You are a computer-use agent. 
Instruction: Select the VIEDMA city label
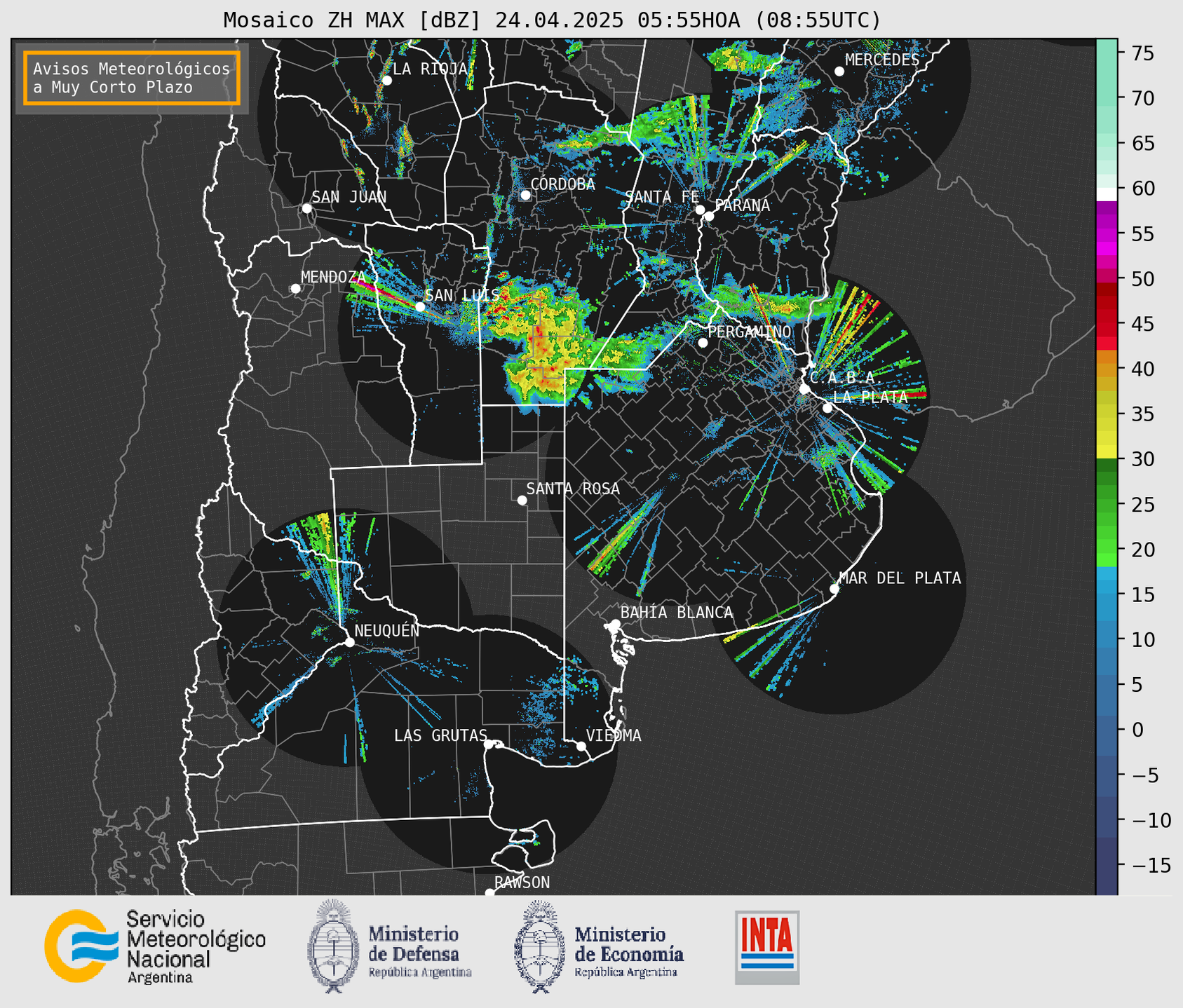(x=614, y=735)
